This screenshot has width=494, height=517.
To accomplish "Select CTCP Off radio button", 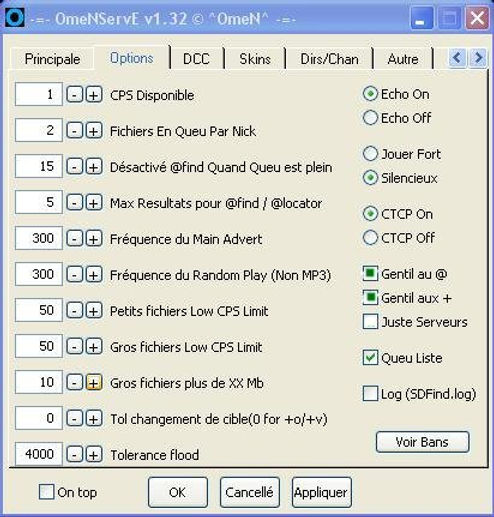I will 370,238.
